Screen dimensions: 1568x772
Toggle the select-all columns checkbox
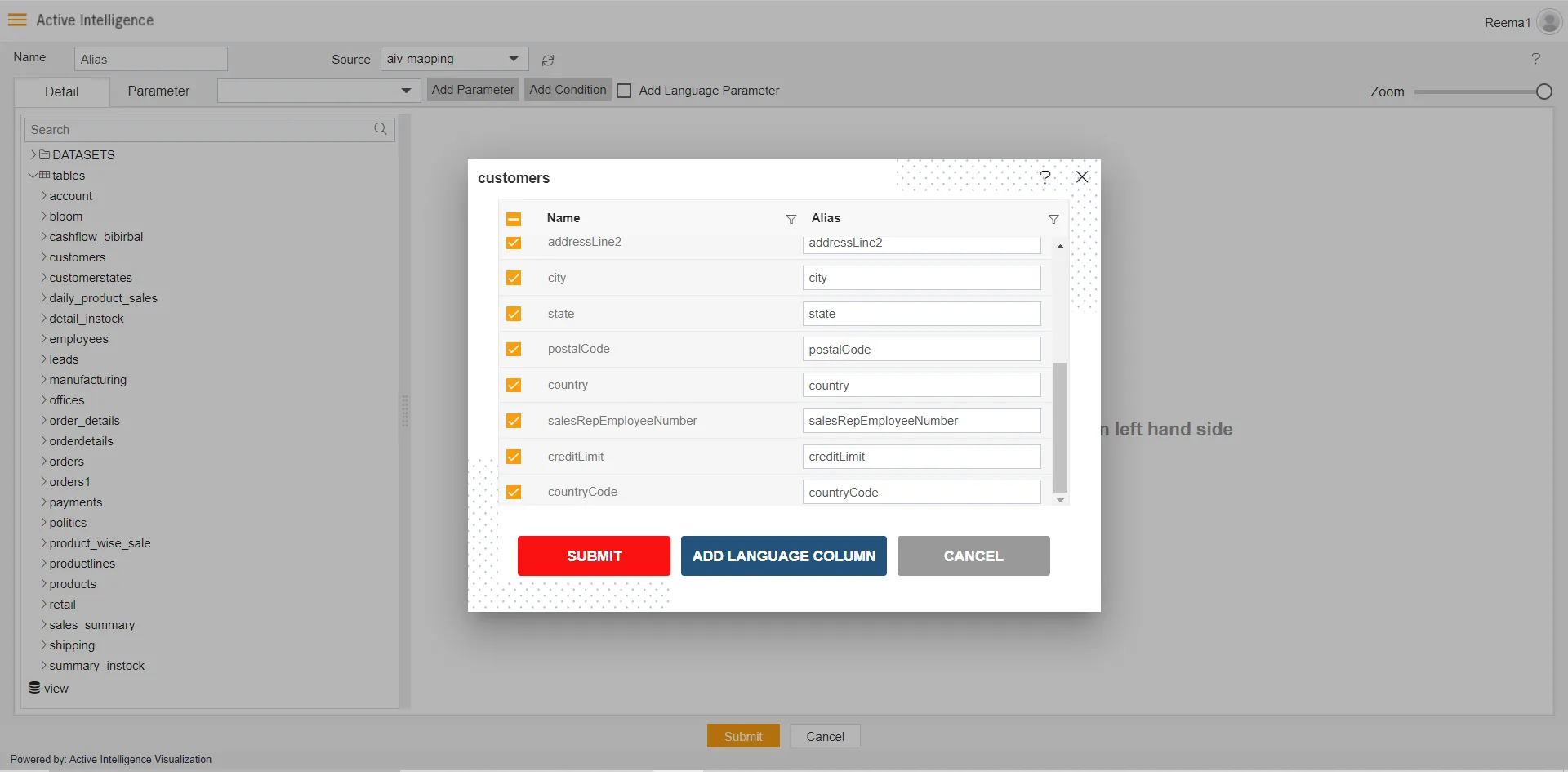click(514, 219)
